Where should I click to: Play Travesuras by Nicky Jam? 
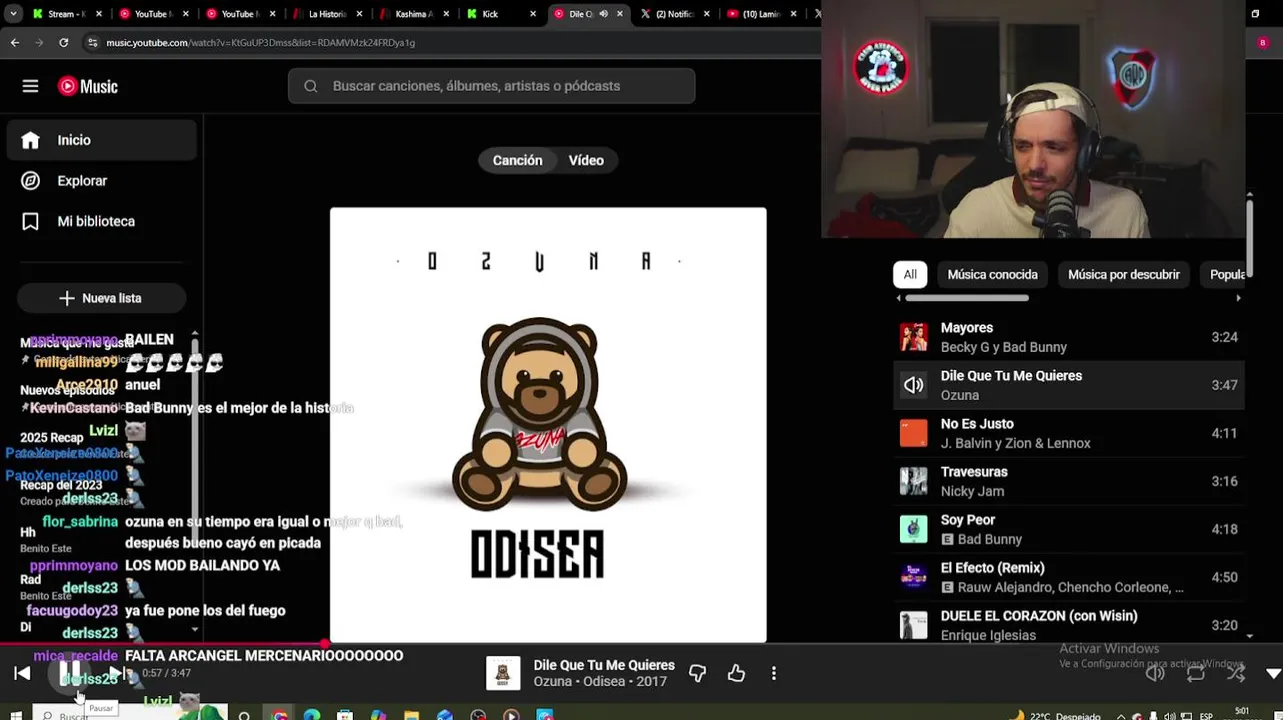[1068, 481]
